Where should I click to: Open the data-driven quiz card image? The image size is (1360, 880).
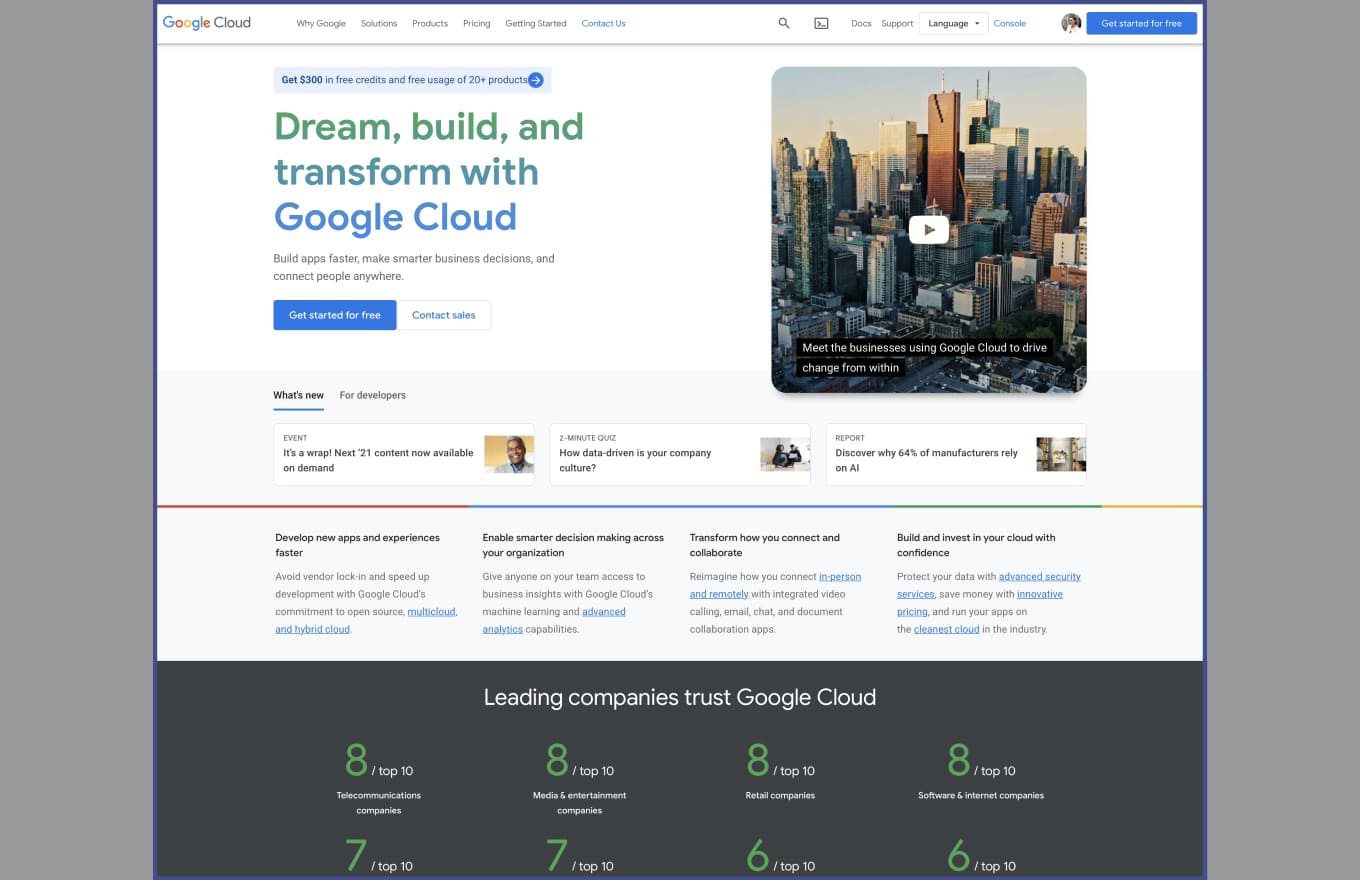[785, 454]
